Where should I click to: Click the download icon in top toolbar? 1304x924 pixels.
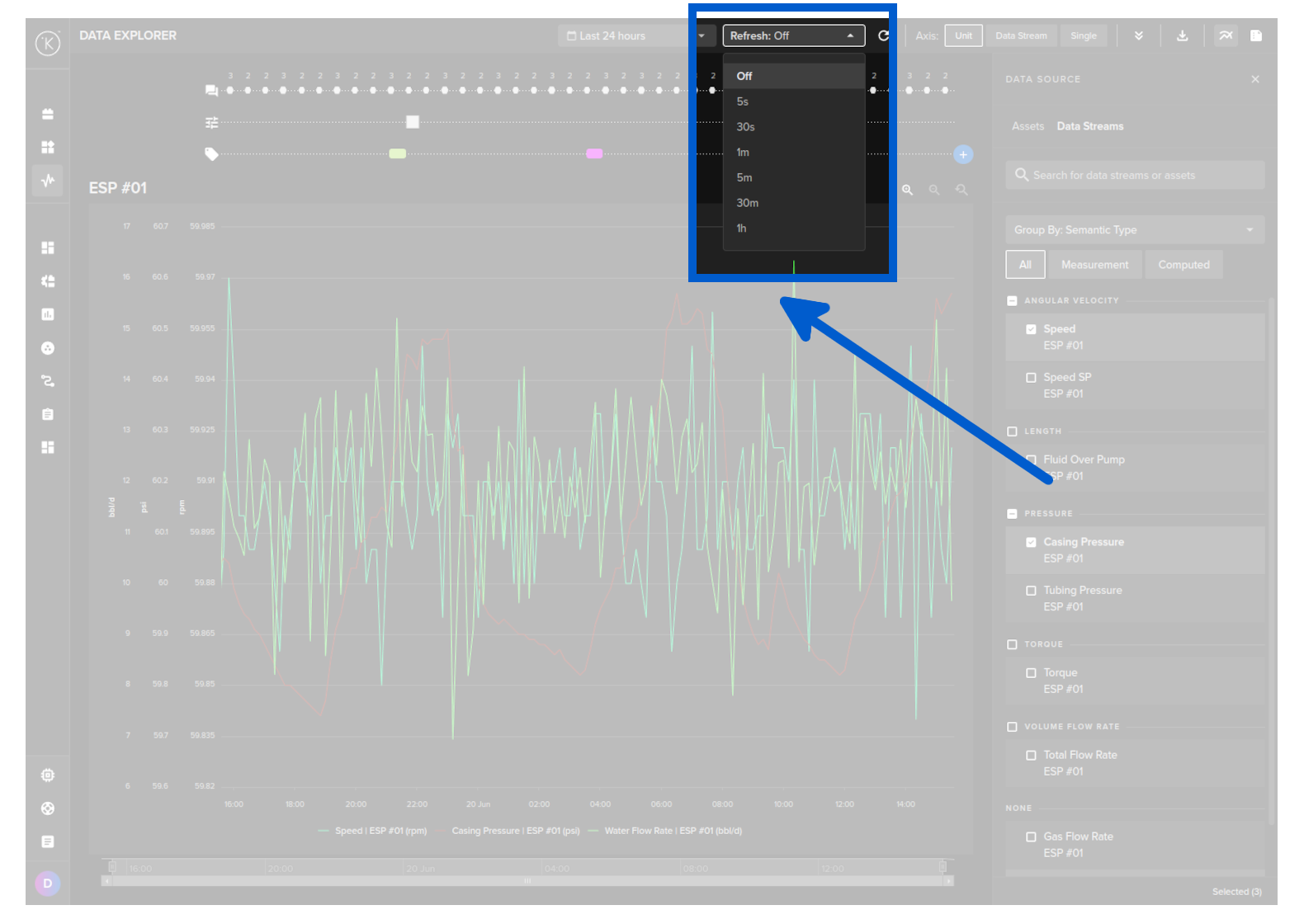click(x=1182, y=35)
